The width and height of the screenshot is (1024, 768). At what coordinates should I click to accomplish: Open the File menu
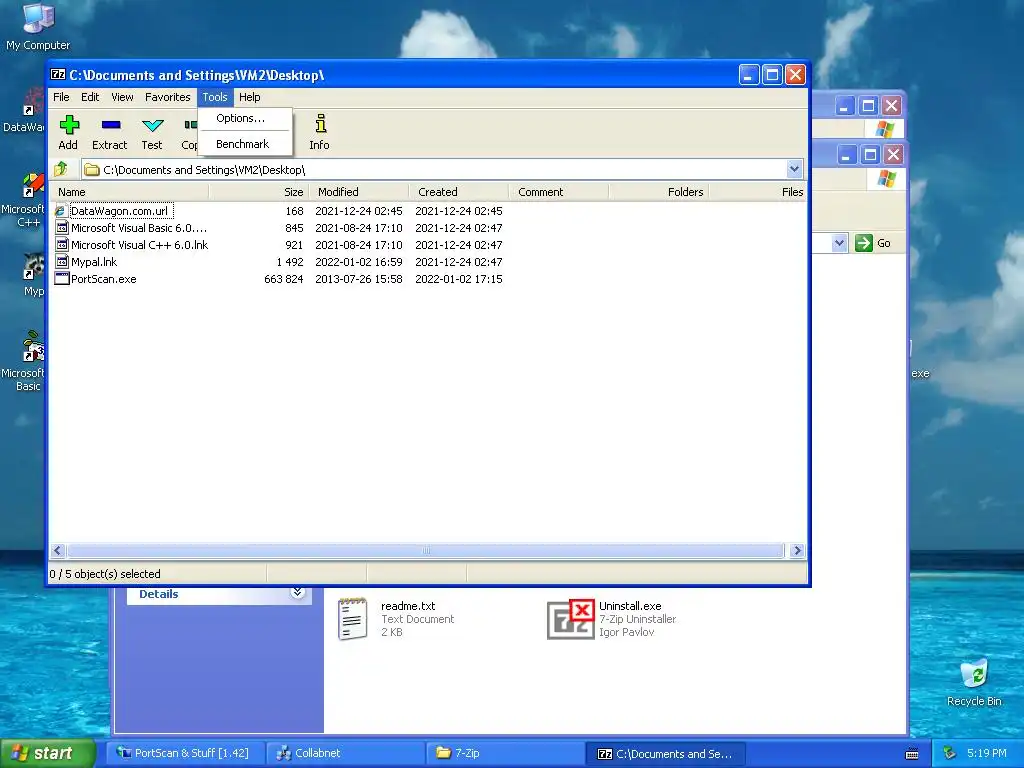pos(61,97)
